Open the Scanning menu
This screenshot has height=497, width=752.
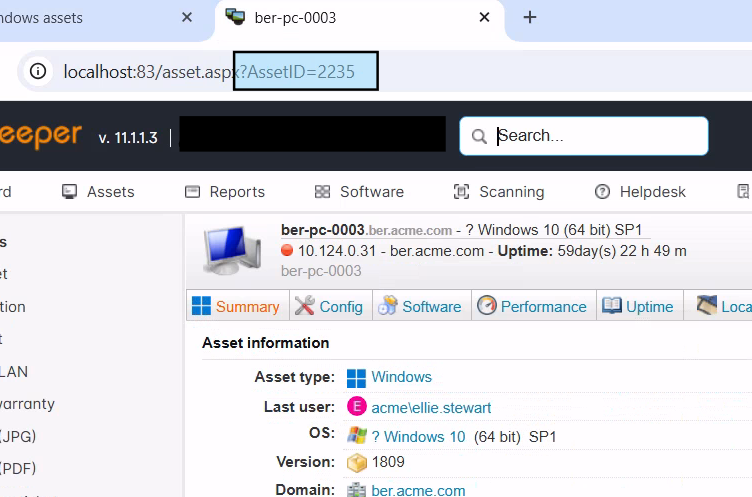499,192
